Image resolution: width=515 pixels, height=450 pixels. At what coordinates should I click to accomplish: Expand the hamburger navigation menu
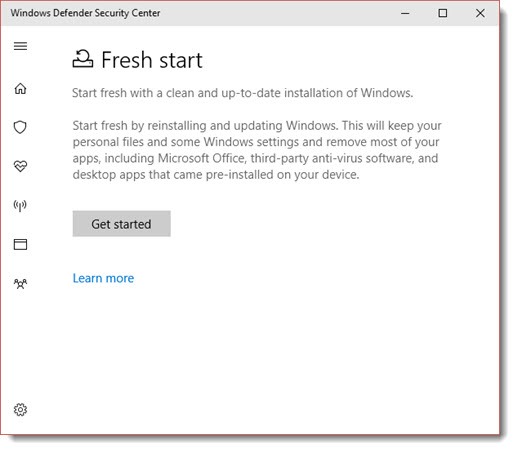20,46
